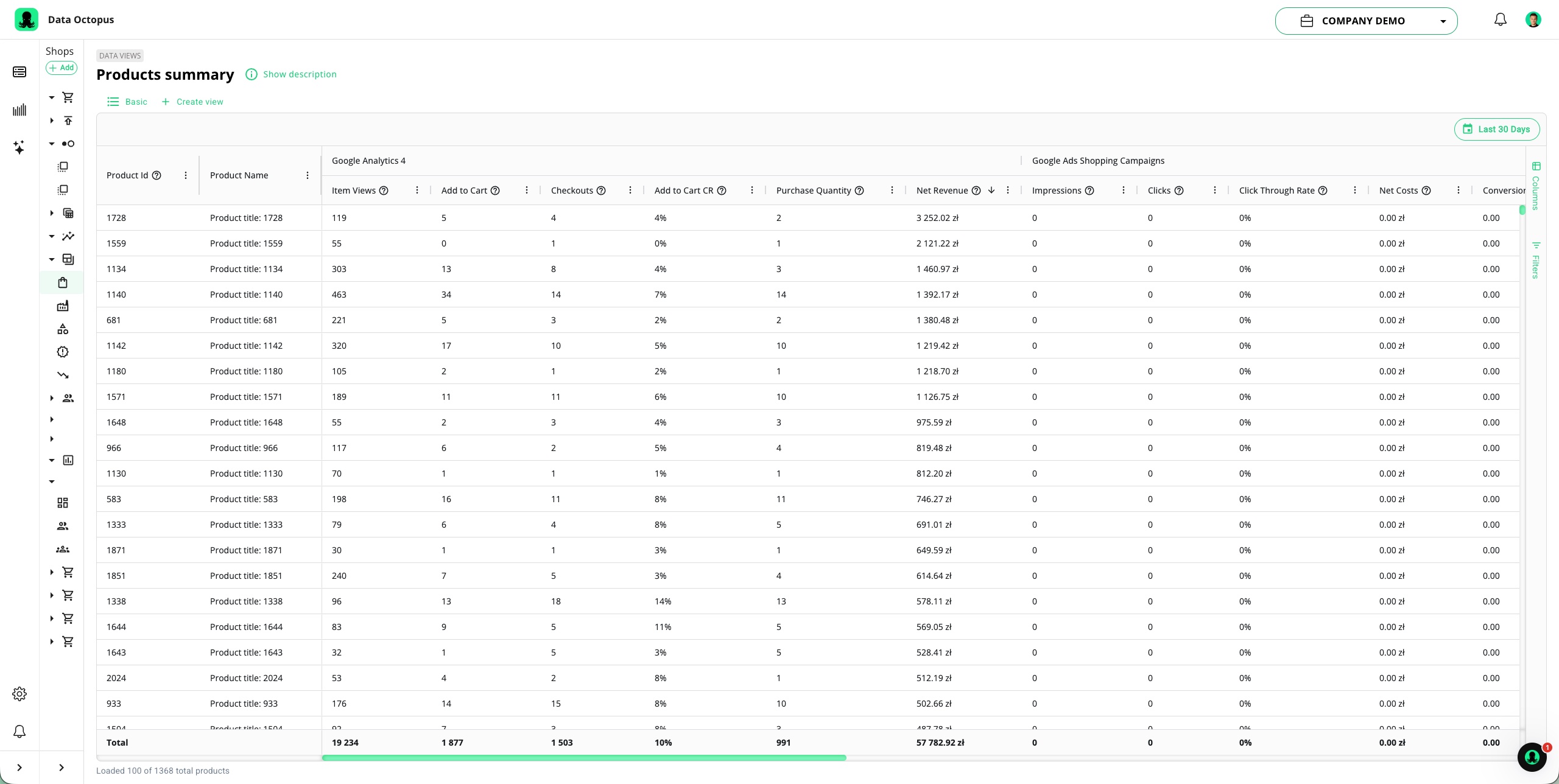Open the Columns side panel tab
The image size is (1559, 784).
click(1536, 186)
